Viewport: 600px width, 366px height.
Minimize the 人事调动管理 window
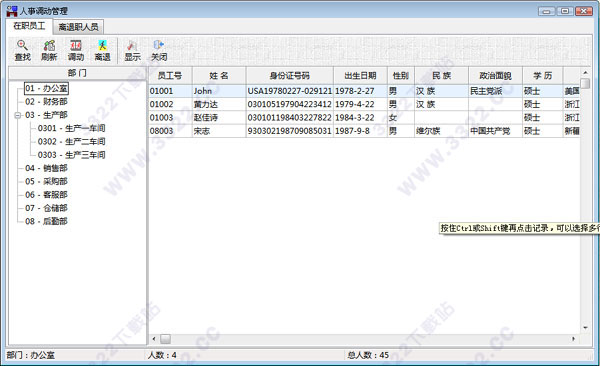point(546,11)
